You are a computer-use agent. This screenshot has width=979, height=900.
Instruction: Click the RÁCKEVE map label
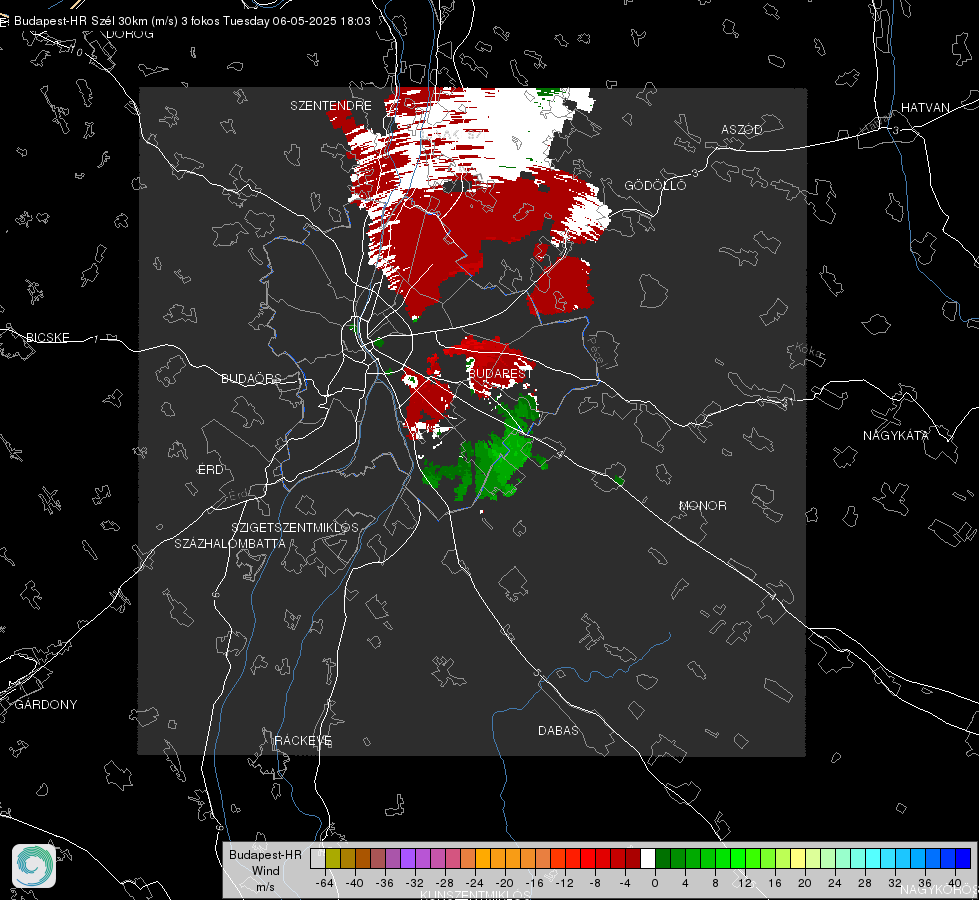[x=303, y=740]
